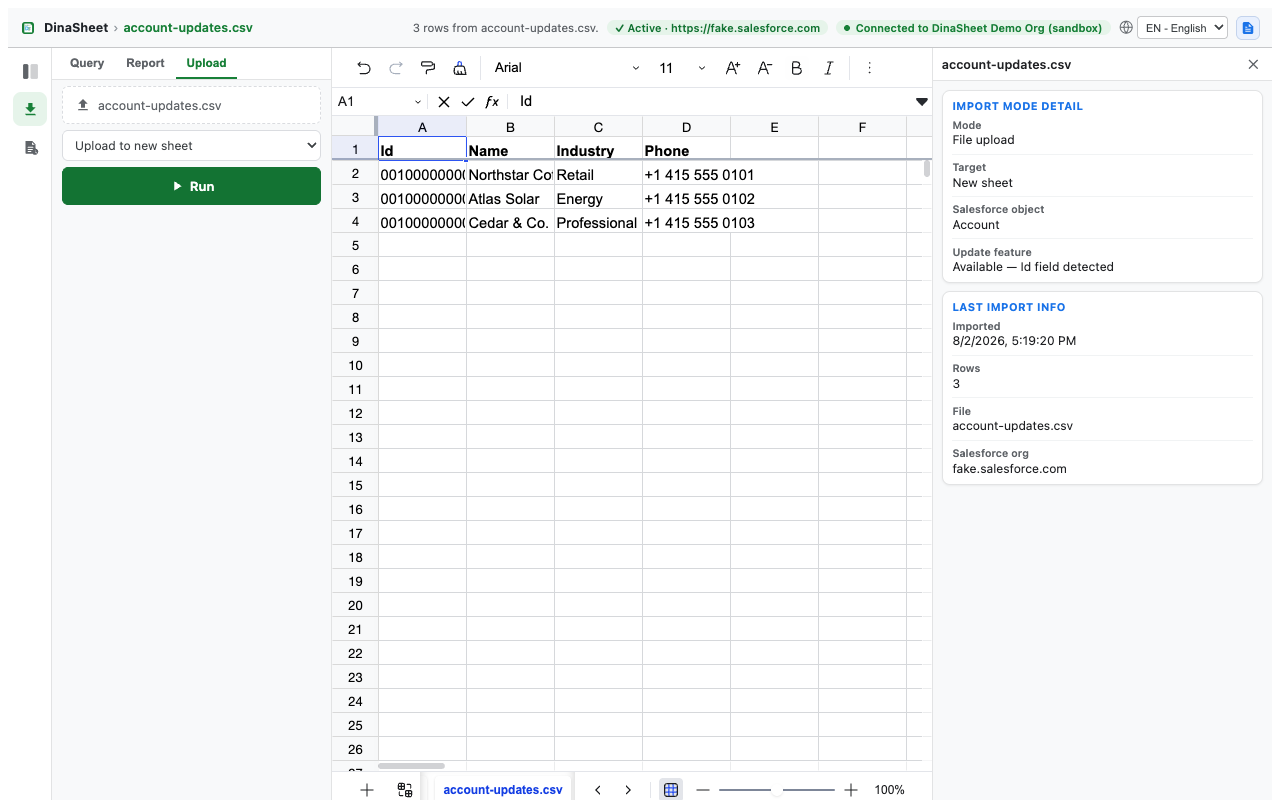Add a new sheet with plus icon
Screen dimensions: 1280x800
click(x=367, y=789)
